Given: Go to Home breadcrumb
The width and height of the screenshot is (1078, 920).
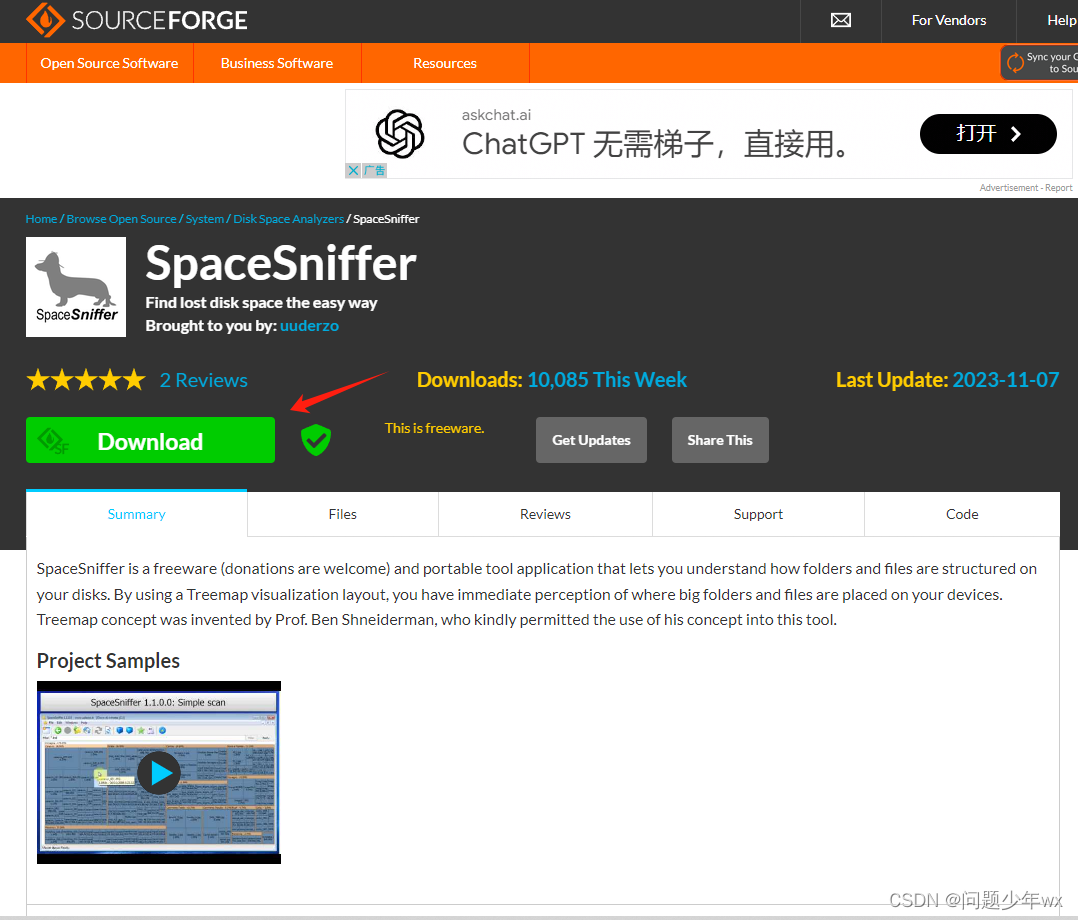Looking at the screenshot, I should 41,219.
